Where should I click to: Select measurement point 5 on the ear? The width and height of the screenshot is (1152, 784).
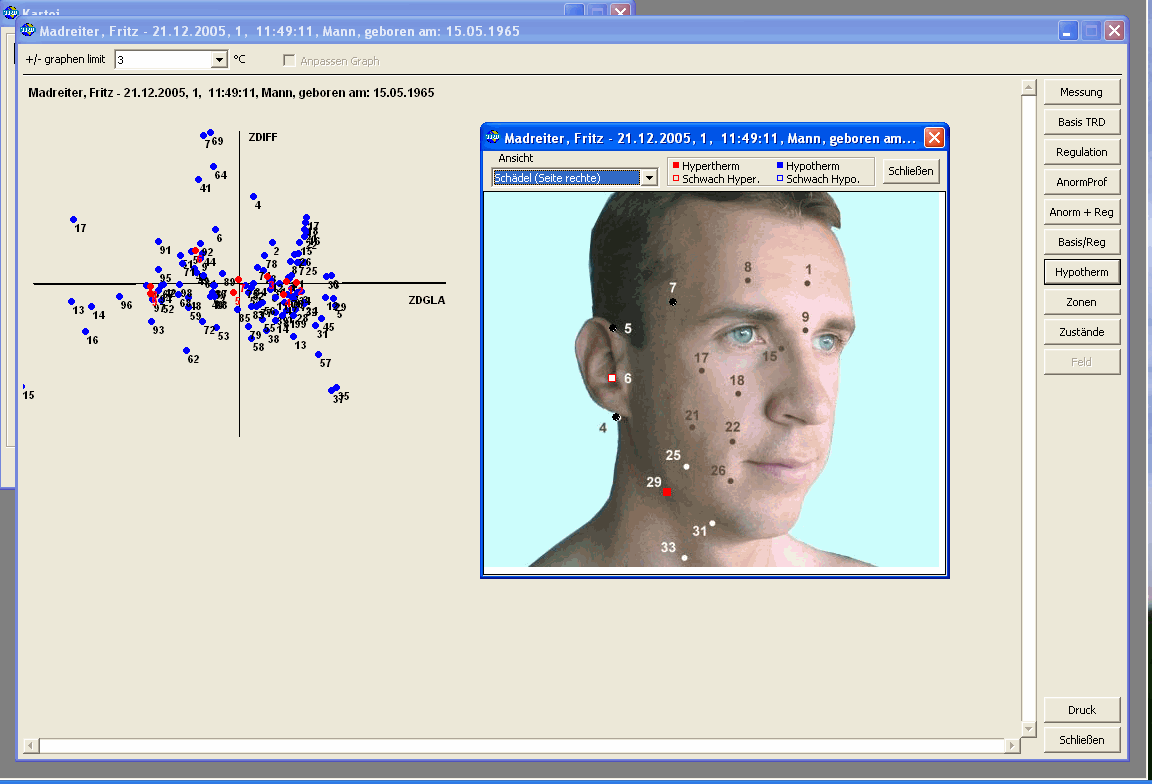tap(613, 328)
